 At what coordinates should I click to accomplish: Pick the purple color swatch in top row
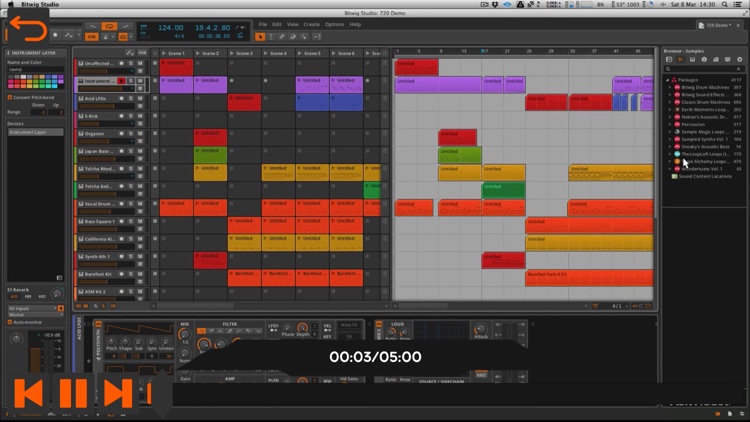(60, 77)
